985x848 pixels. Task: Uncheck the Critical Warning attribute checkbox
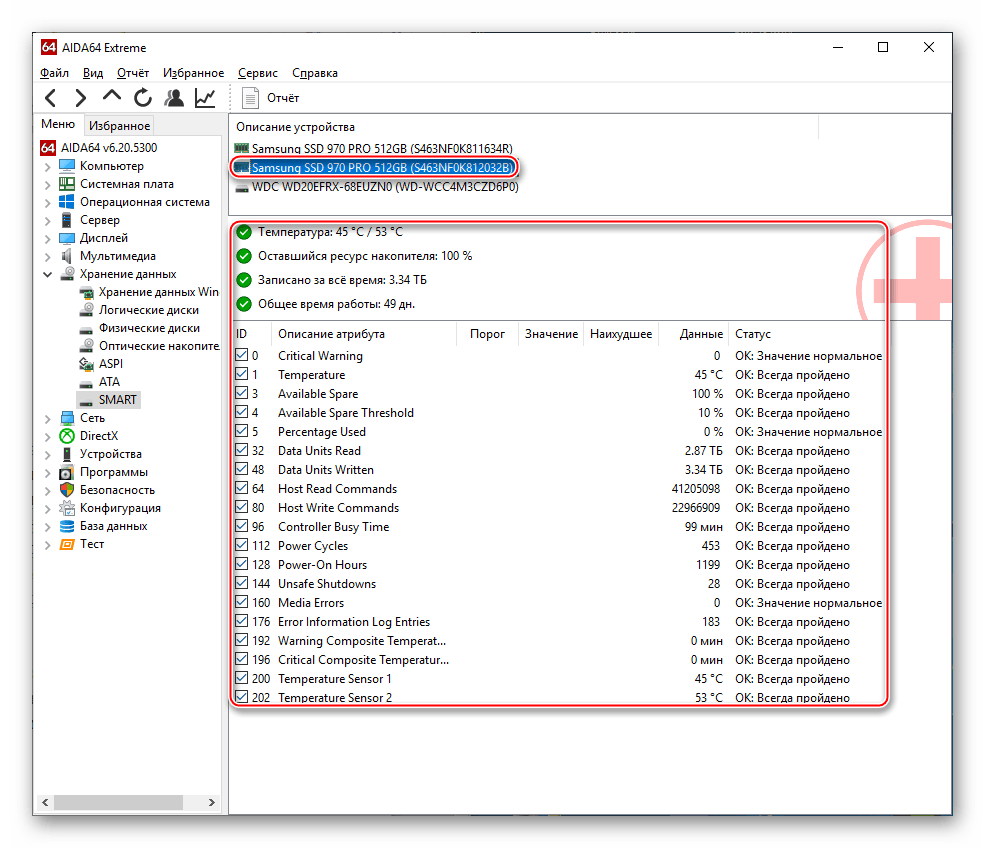pos(241,356)
